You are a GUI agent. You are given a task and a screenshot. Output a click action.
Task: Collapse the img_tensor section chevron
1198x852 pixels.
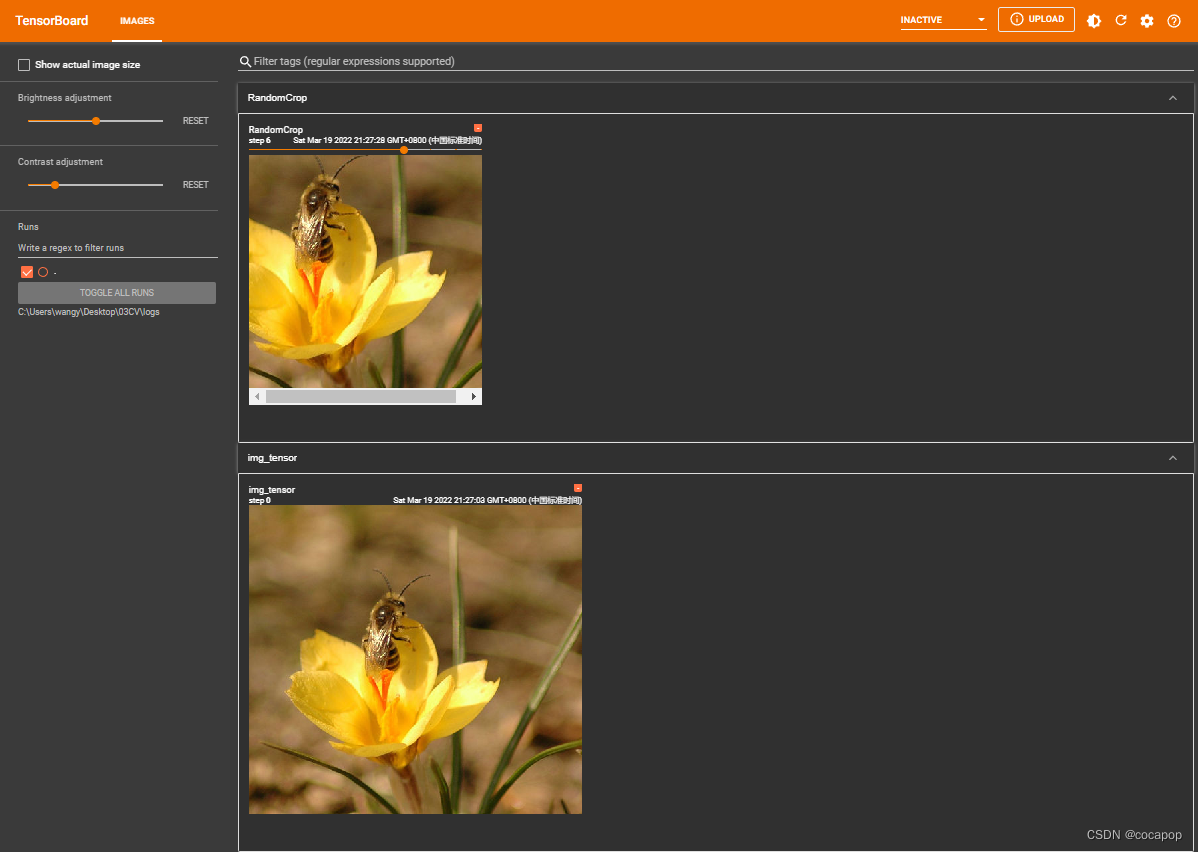click(x=1172, y=457)
